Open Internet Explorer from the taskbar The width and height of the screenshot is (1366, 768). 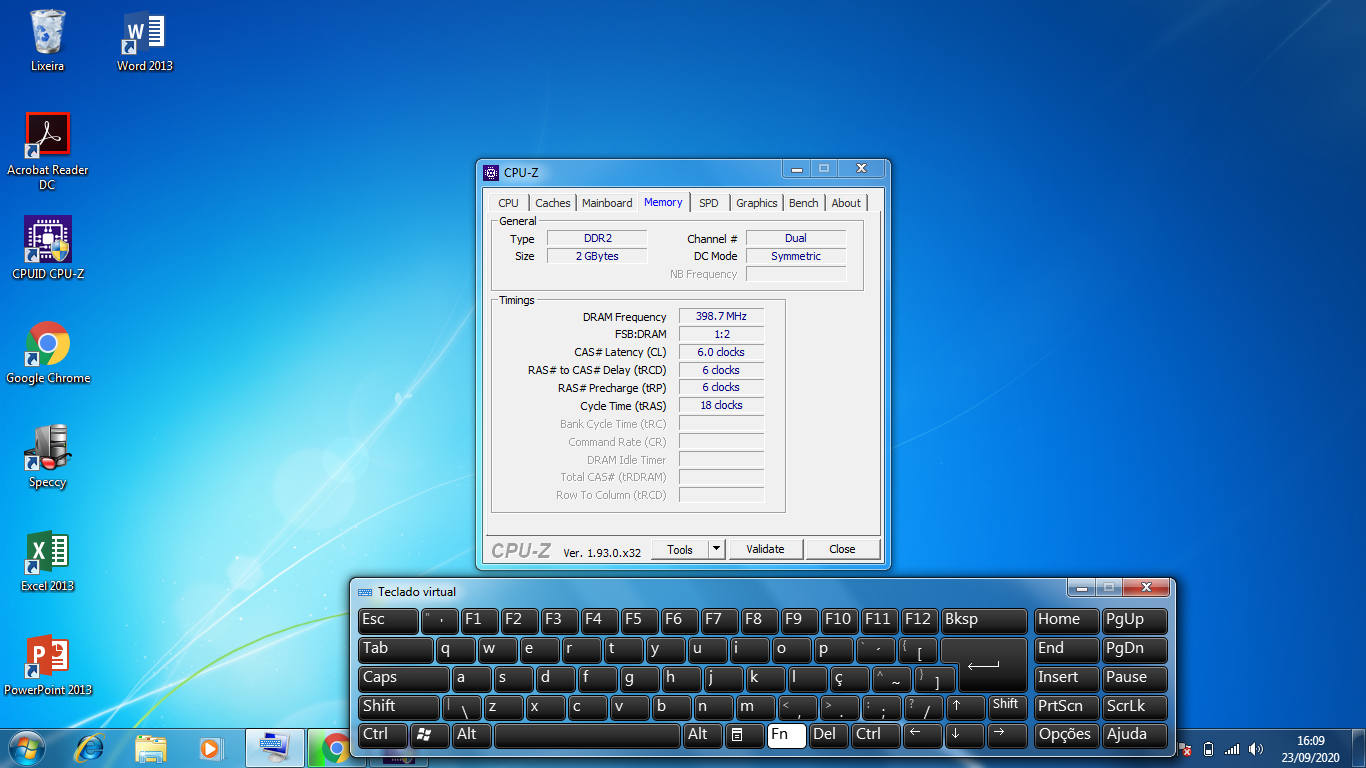click(90, 747)
